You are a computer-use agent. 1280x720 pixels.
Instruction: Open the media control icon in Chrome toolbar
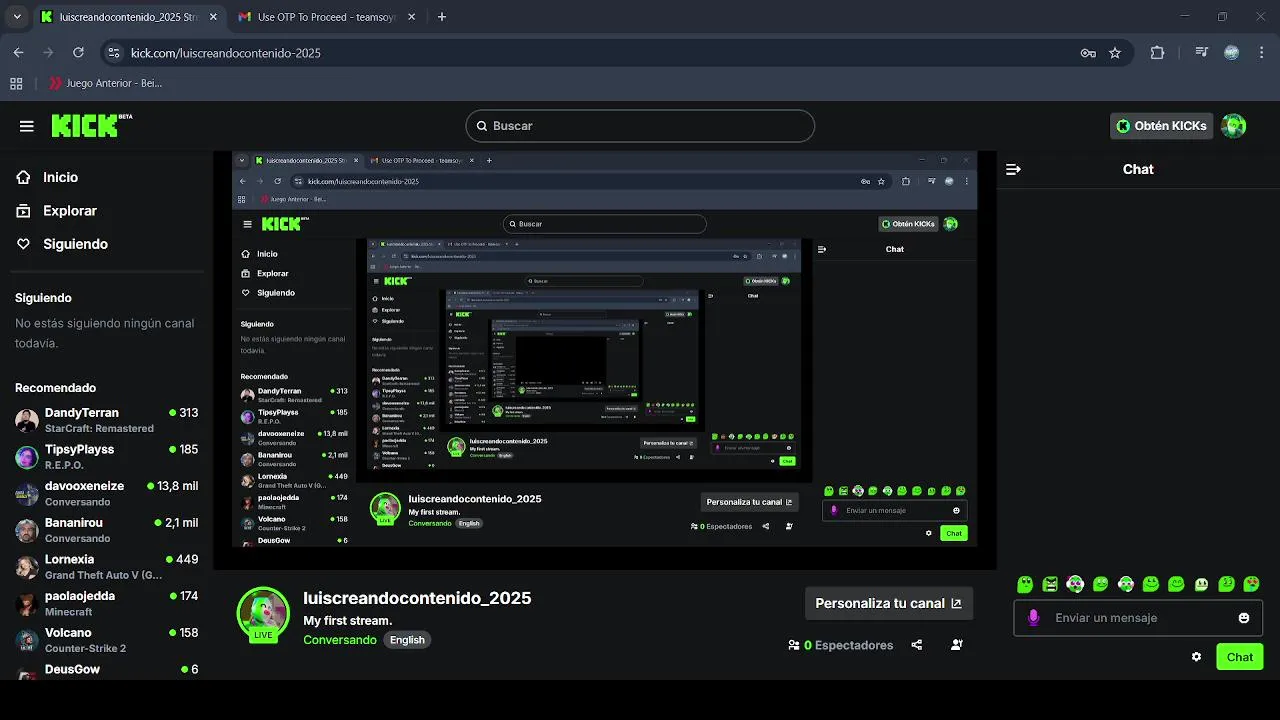click(1202, 53)
